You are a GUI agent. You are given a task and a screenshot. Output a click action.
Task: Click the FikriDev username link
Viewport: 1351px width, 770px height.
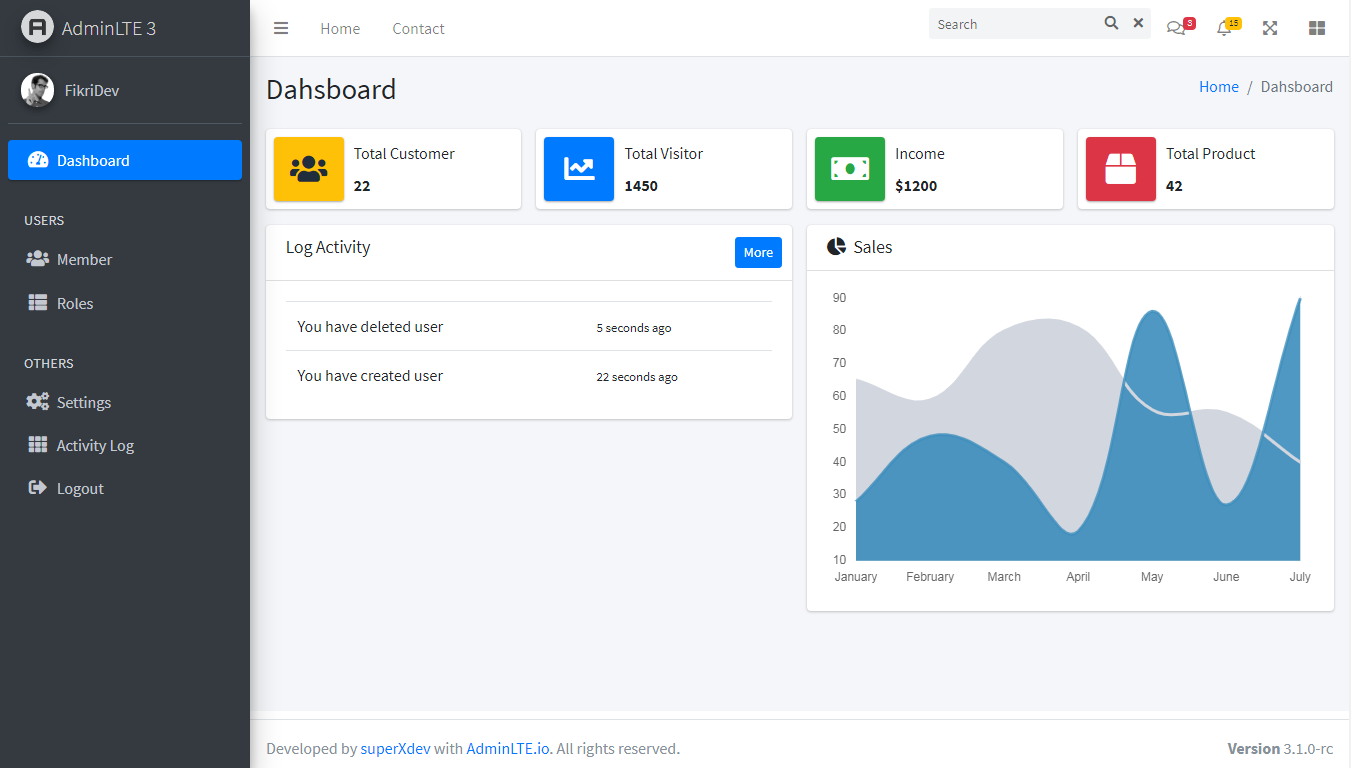tap(92, 90)
